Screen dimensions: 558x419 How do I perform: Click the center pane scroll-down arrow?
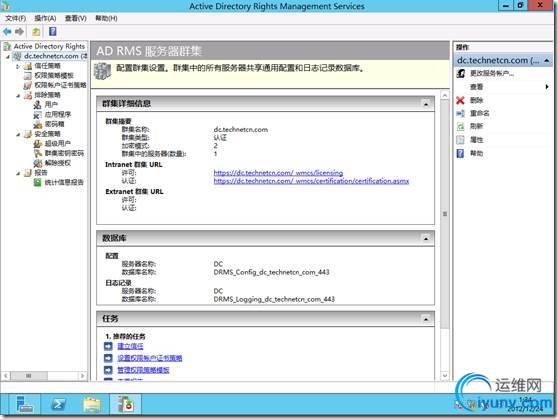[445, 376]
